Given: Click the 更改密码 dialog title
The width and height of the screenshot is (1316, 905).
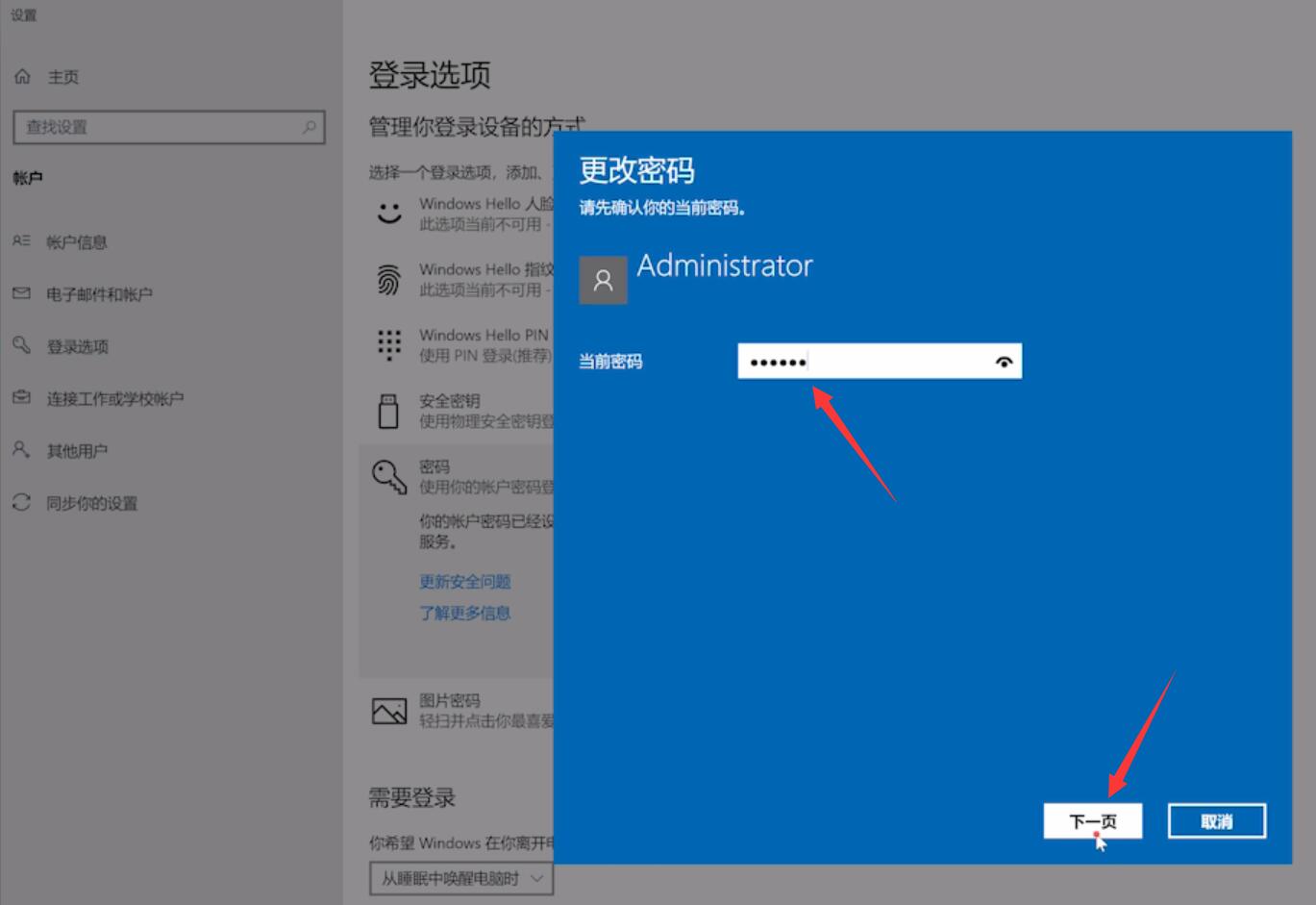Looking at the screenshot, I should coord(636,170).
